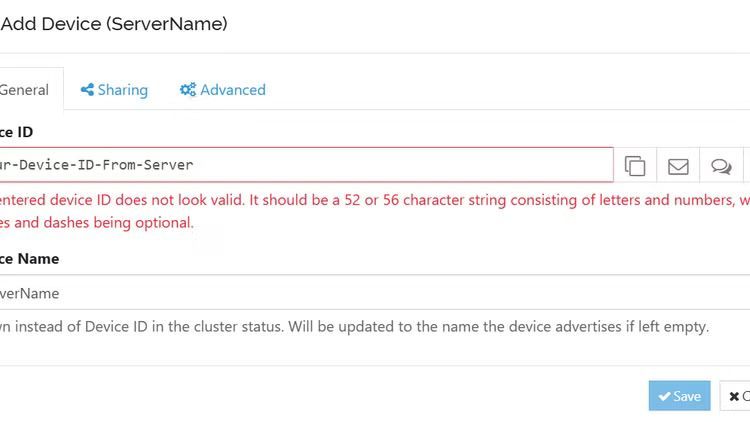Share device ID via SMS chat bubbles icon
The image size is (750, 422).
click(x=720, y=166)
